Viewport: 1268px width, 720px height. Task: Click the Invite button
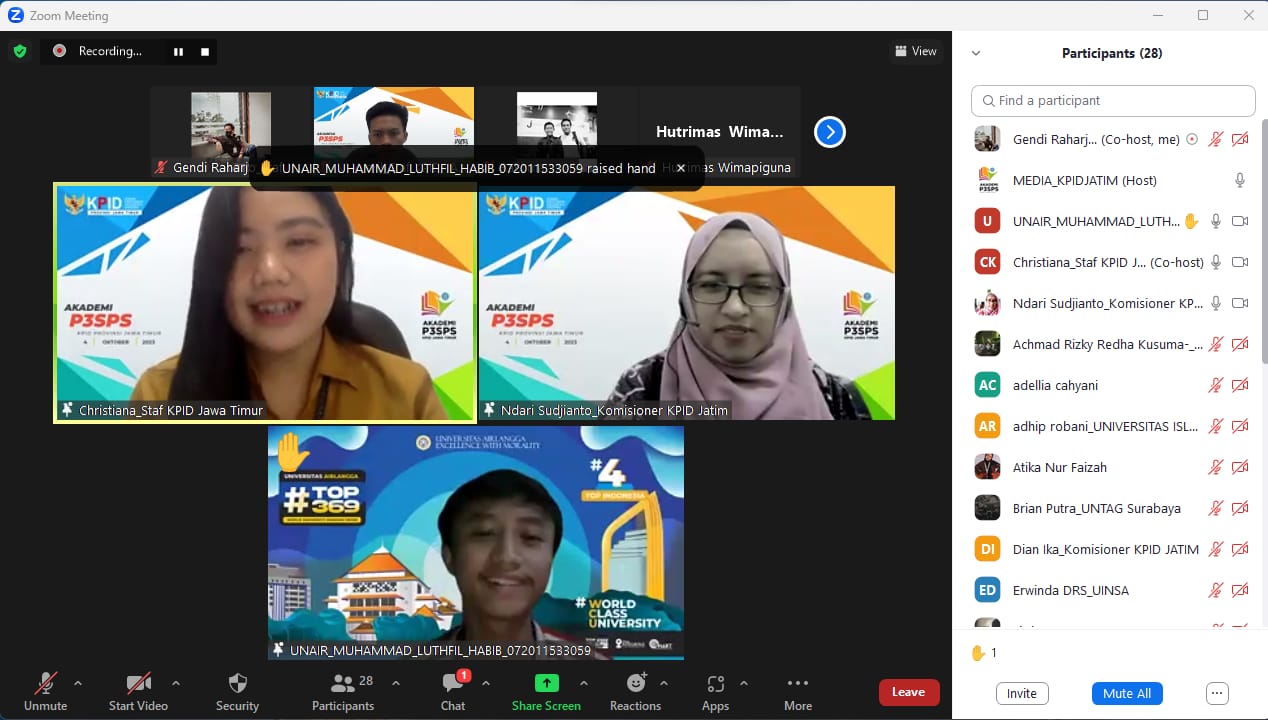[x=1021, y=693]
